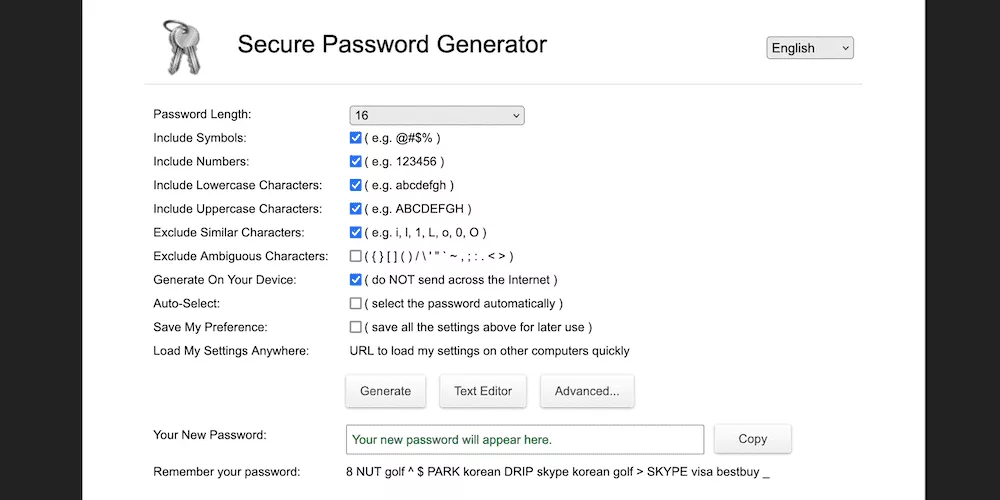
Task: Click the keys logo icon
Action: (182, 47)
